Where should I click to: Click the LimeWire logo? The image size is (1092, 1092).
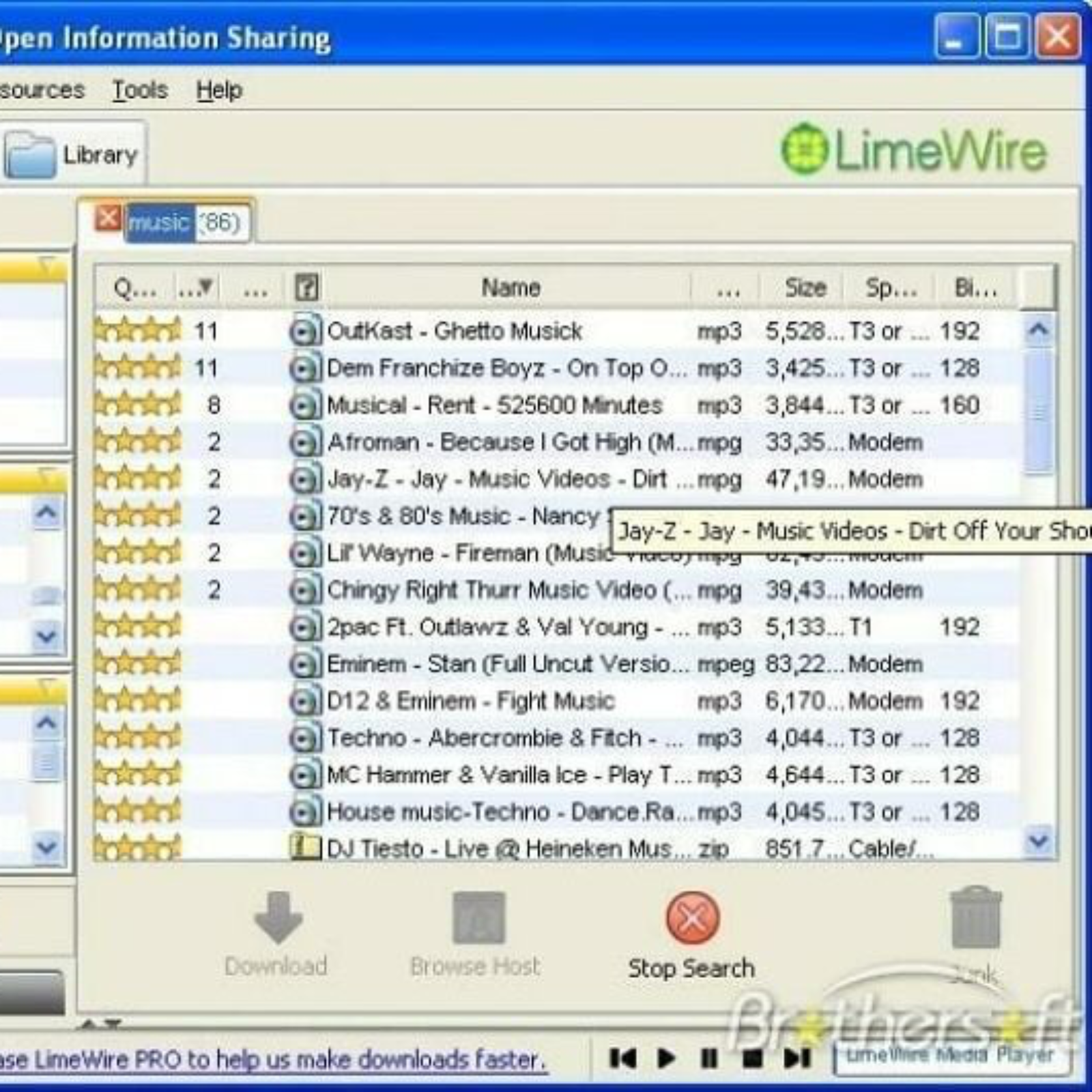point(913,149)
